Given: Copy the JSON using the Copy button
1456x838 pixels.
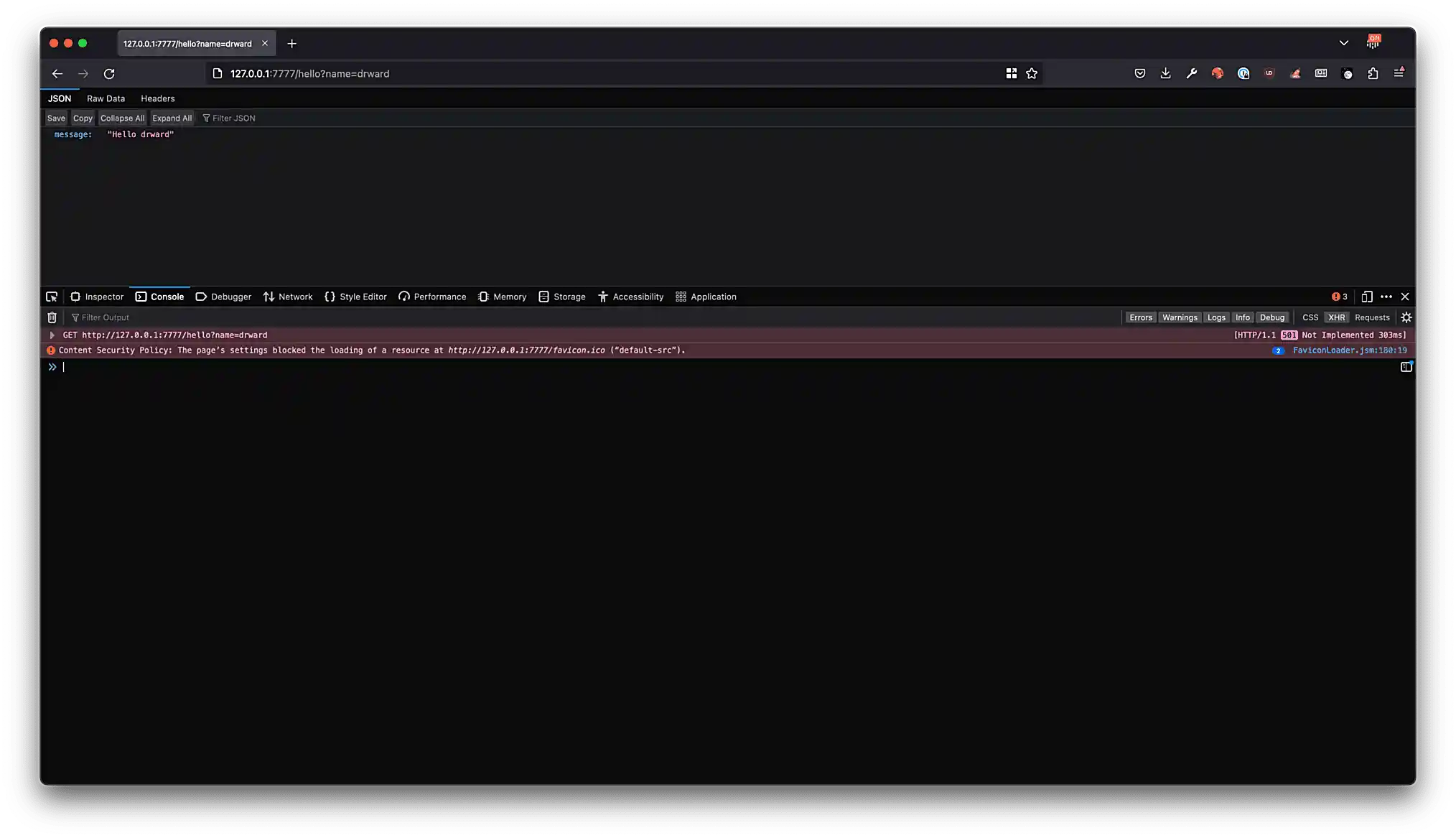Looking at the screenshot, I should [x=83, y=118].
